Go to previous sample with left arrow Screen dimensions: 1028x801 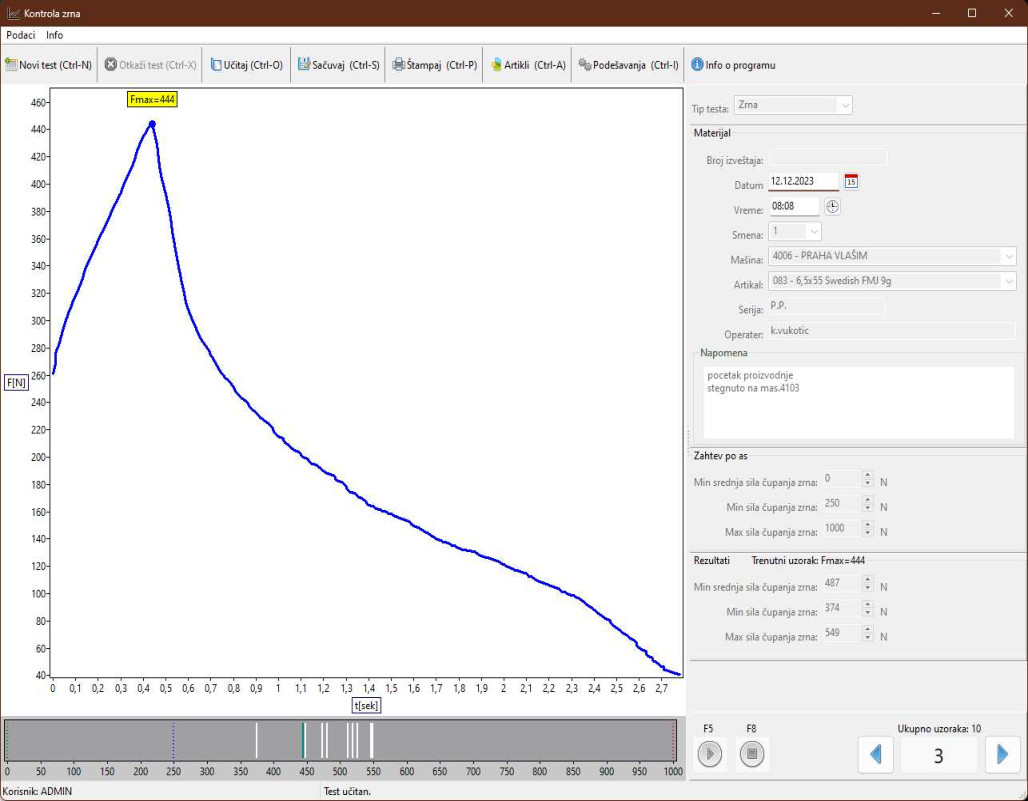pos(876,754)
